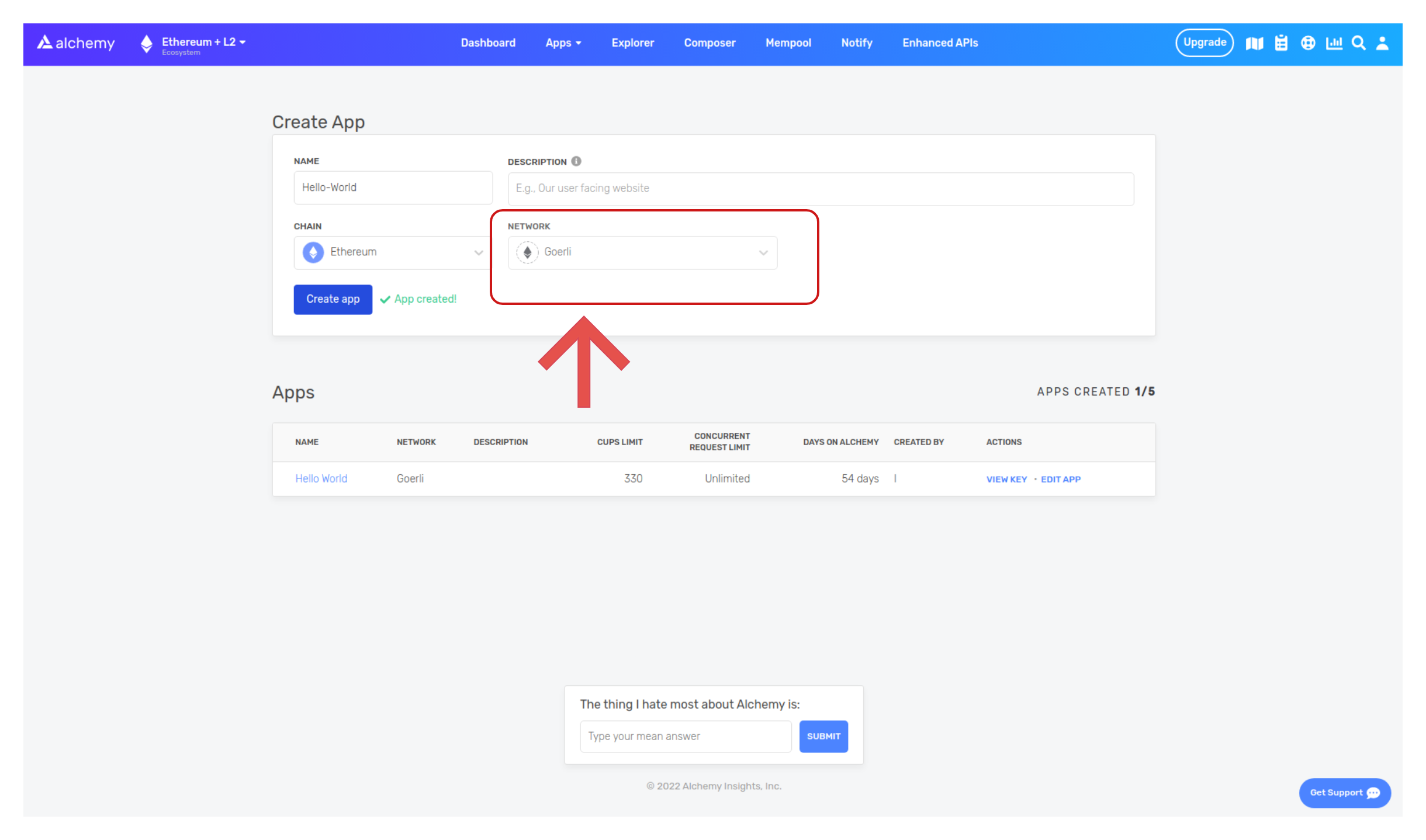Click the Ethereum chain logo icon
The width and height of the screenshot is (1426, 840).
(313, 252)
